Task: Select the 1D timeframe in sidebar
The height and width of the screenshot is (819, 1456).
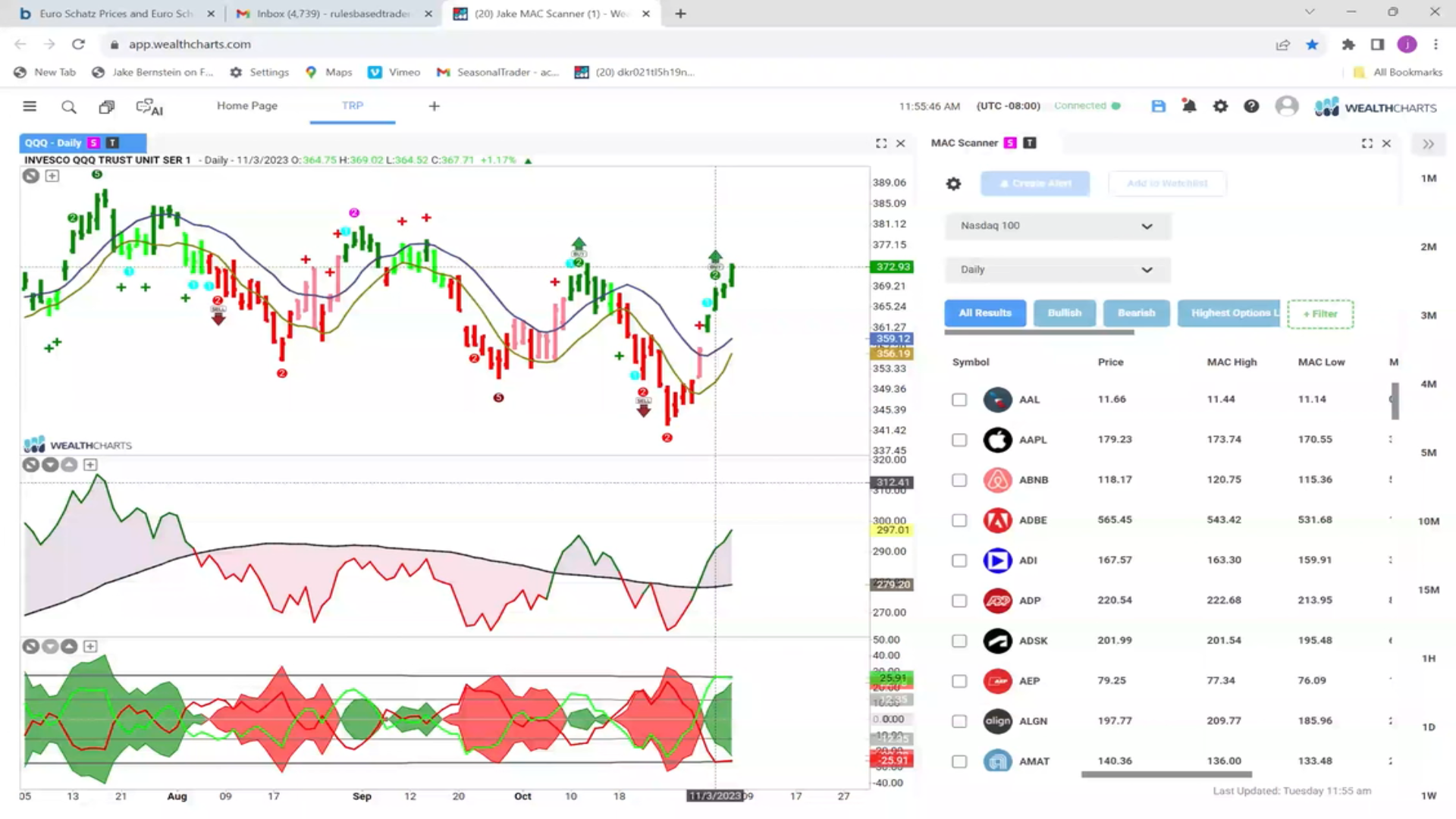Action: 1429,727
